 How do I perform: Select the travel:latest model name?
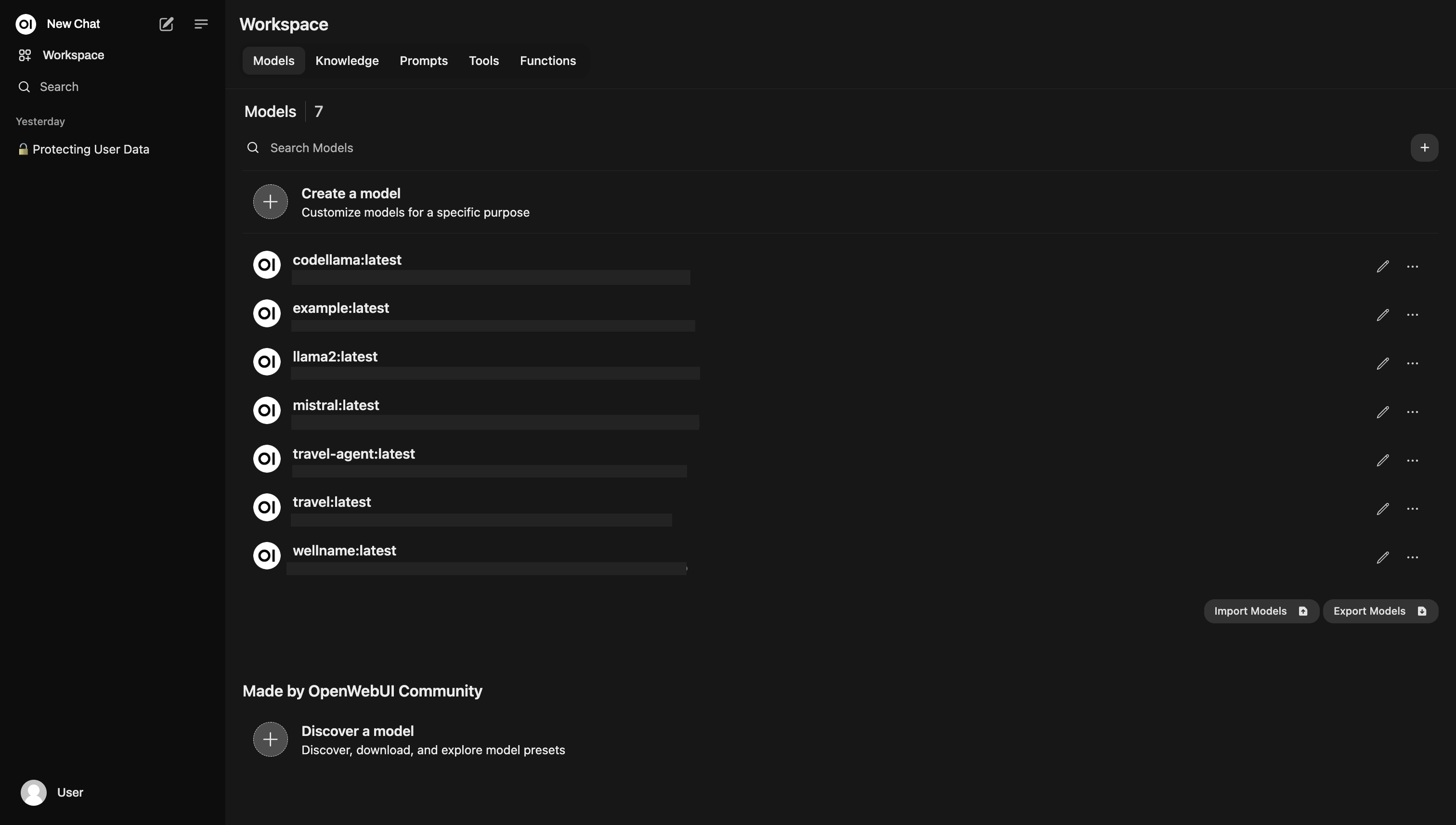tap(332, 503)
